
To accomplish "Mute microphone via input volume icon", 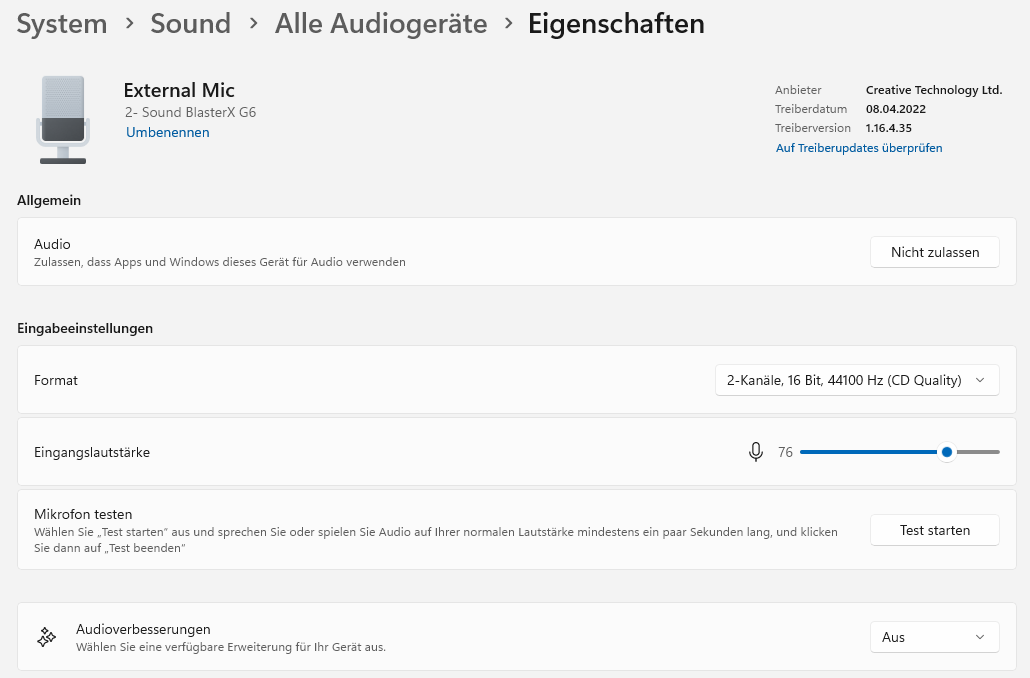I will (x=756, y=452).
